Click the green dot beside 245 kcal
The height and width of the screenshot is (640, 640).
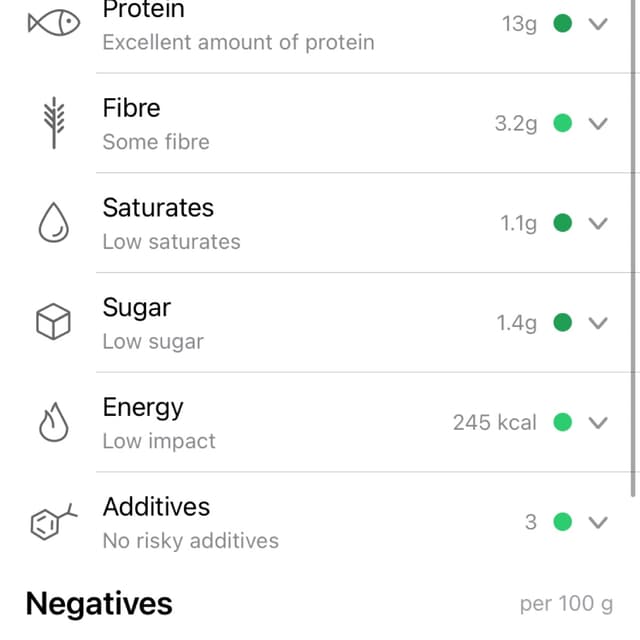563,423
